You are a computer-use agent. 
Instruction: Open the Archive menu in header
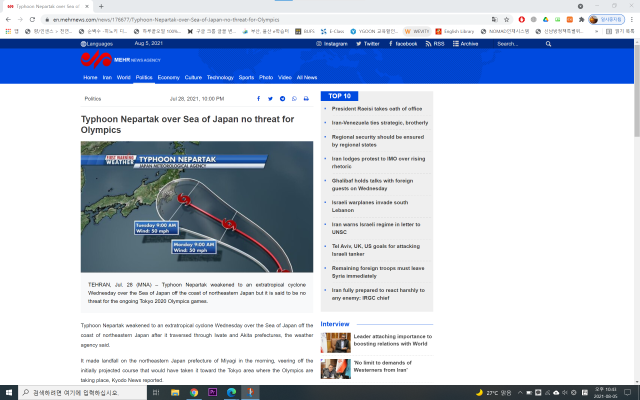(x=466, y=44)
